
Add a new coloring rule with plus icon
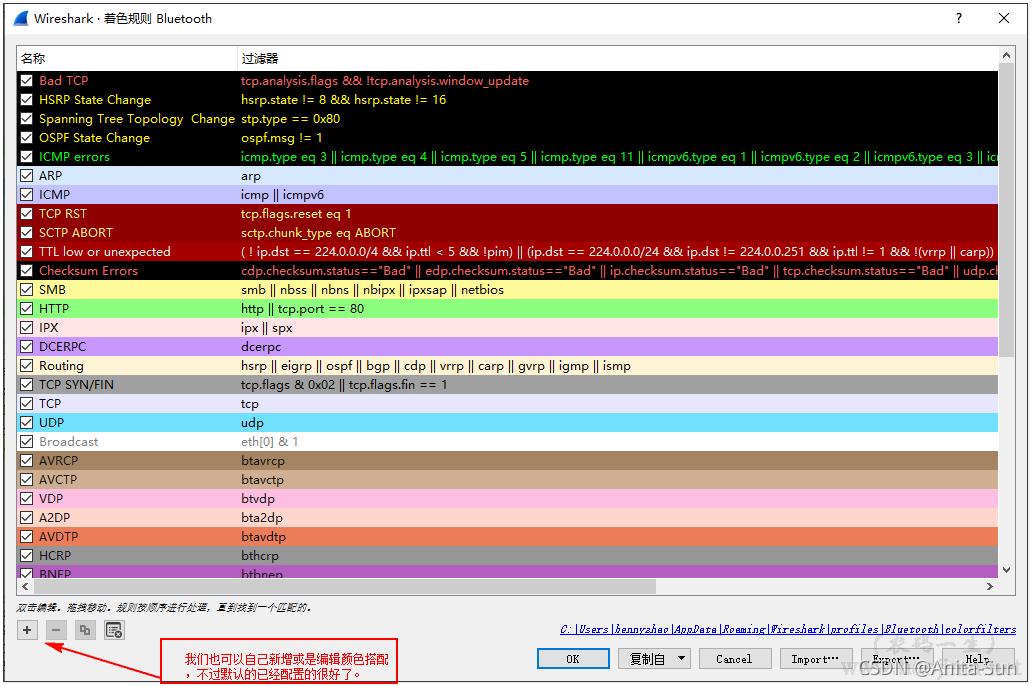tap(27, 630)
